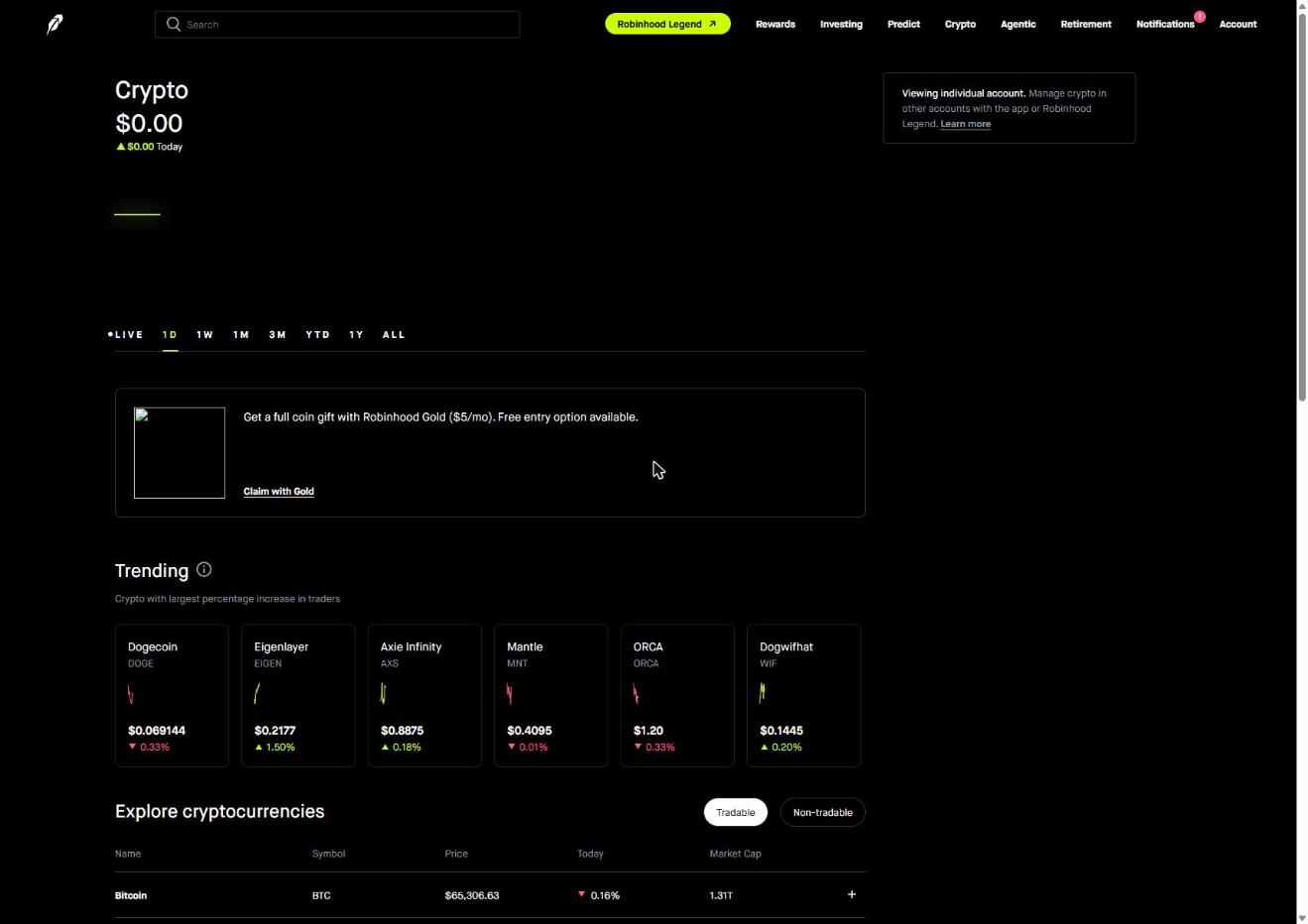Open Crypto in top navigation

pyautogui.click(x=960, y=24)
